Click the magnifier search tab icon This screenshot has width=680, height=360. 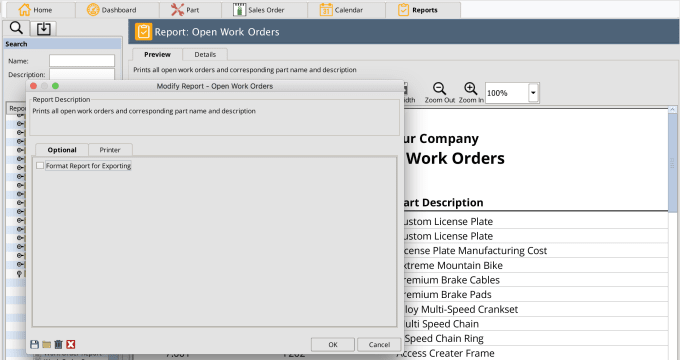(x=16, y=28)
